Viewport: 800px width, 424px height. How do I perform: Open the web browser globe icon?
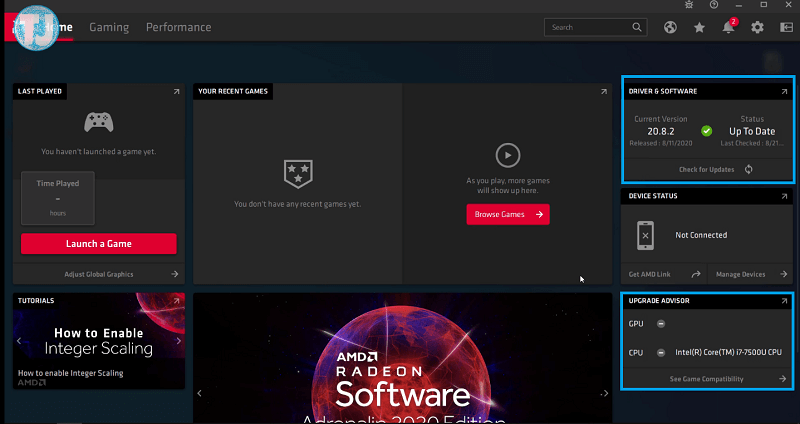pyautogui.click(x=670, y=28)
